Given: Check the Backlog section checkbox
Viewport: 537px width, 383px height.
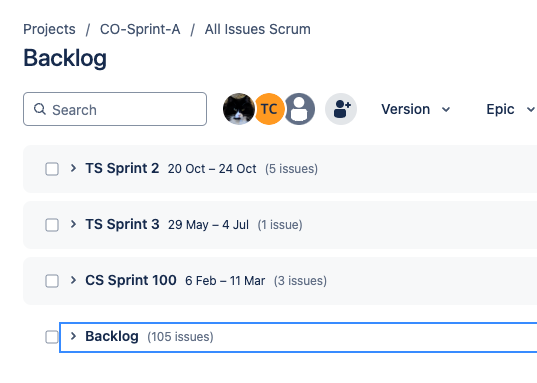Looking at the screenshot, I should pyautogui.click(x=52, y=337).
